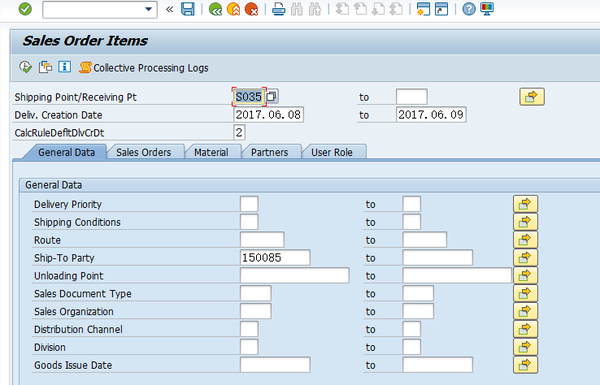Click the Execute clock icon

click(x=25, y=67)
